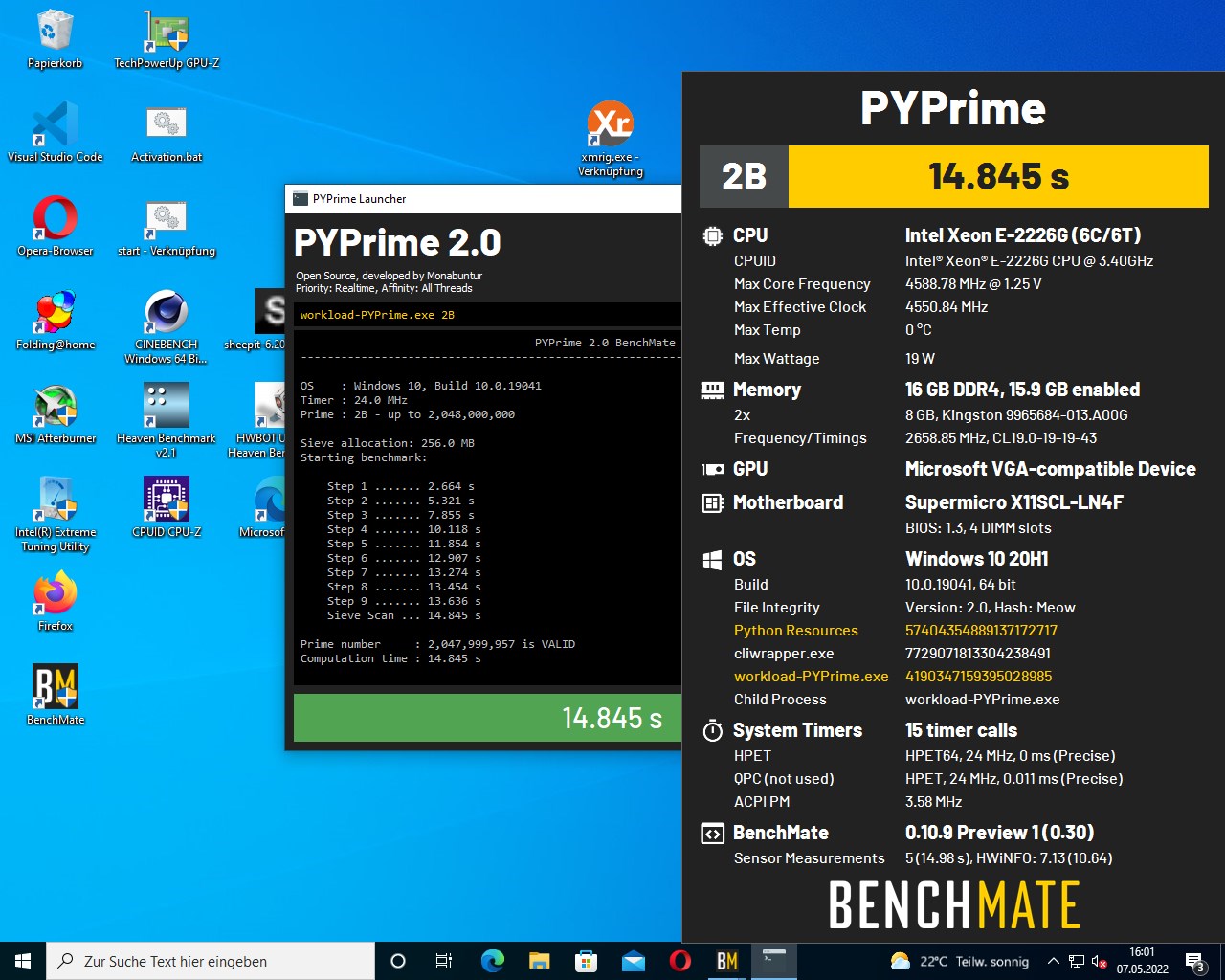Click the 16 GB DDR4 memory summary
The image size is (1225, 980).
coord(1022,390)
